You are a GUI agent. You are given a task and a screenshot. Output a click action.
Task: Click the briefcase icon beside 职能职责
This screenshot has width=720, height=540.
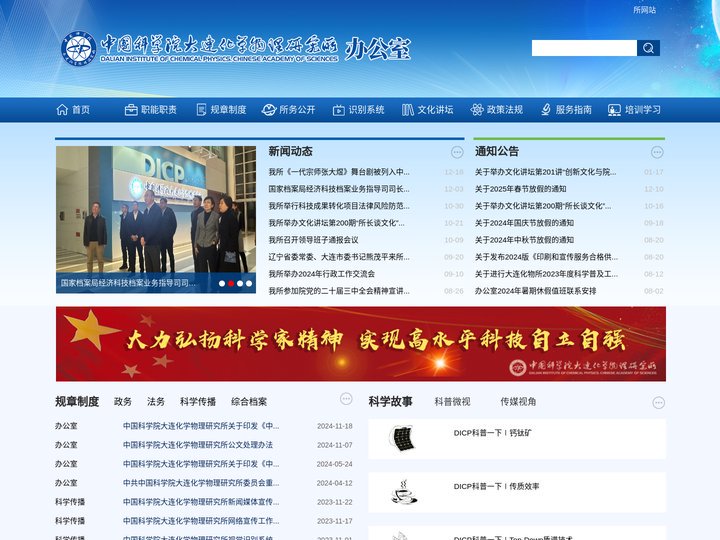point(131,110)
